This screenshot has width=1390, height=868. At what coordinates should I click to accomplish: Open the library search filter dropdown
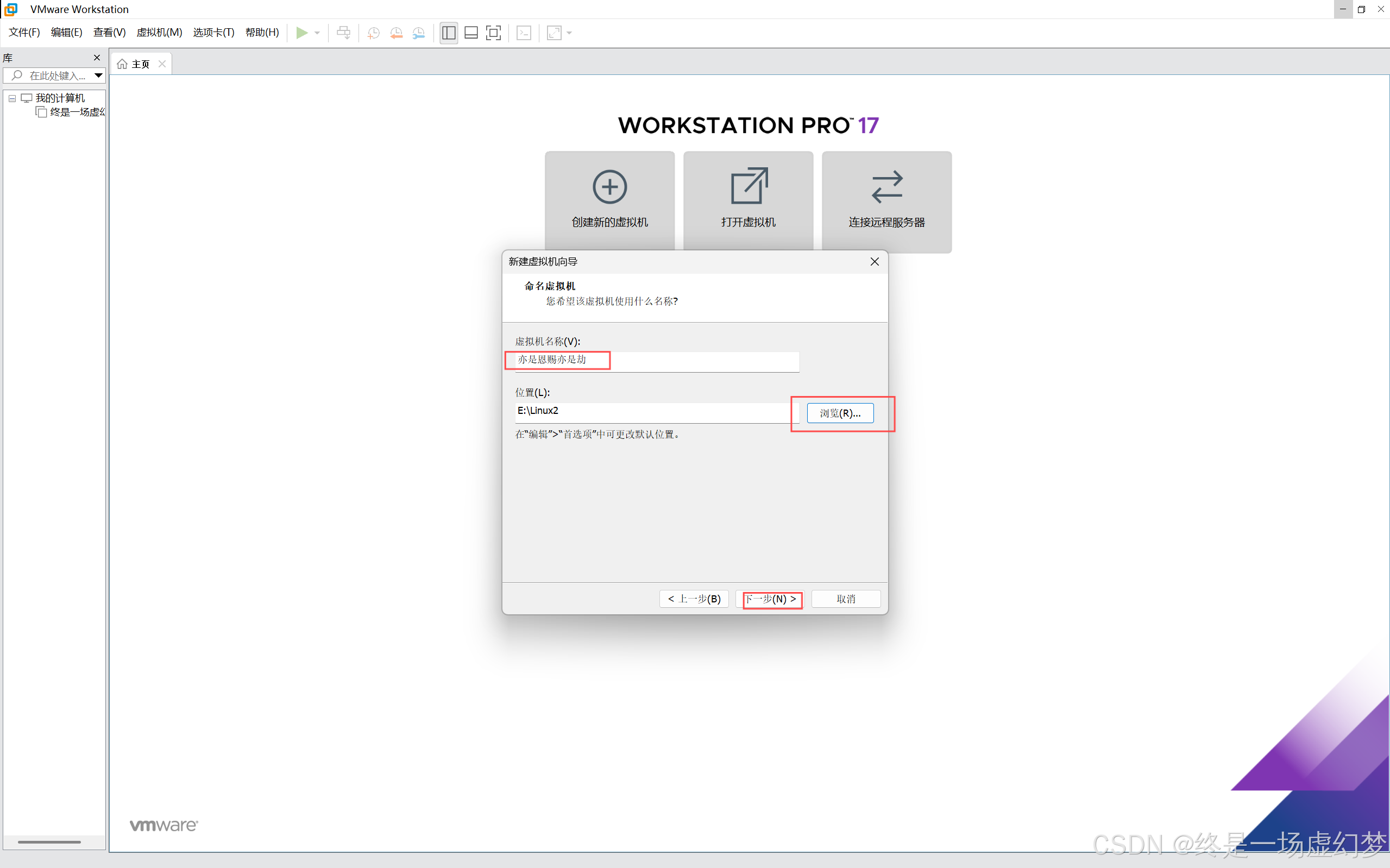[98, 75]
